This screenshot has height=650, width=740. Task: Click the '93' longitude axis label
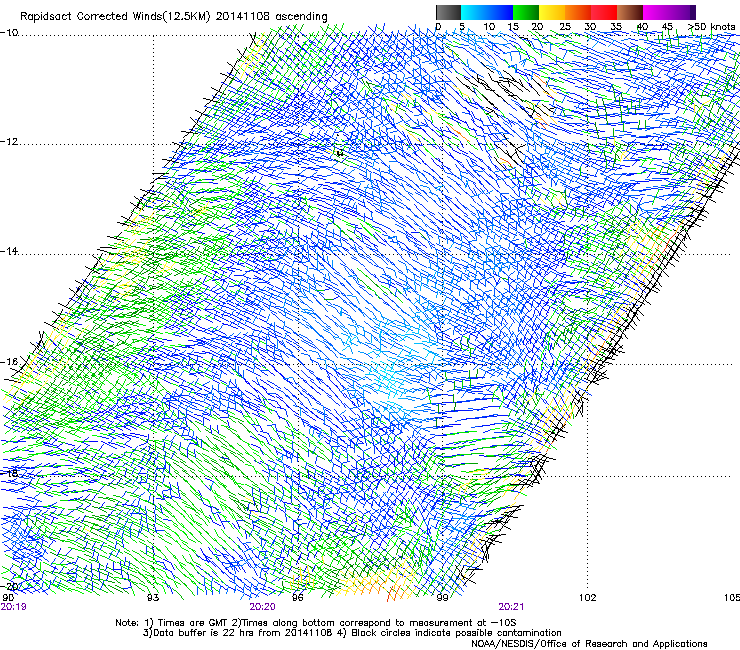[153, 598]
